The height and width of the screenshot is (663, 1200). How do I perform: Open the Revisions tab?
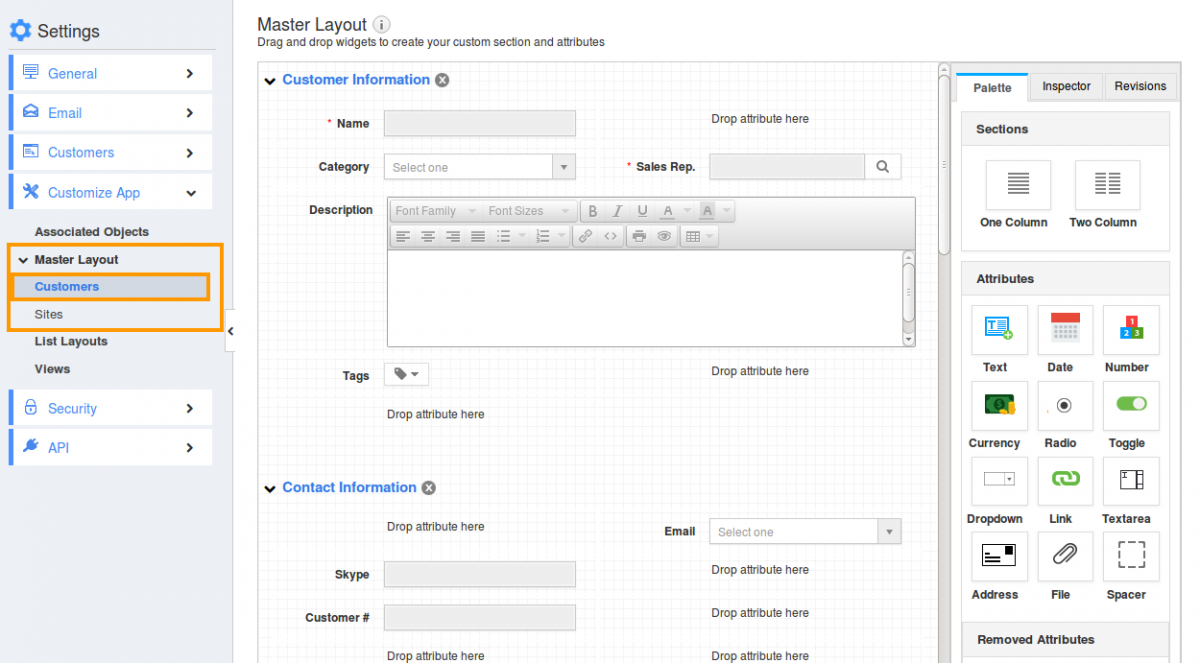(x=1140, y=87)
